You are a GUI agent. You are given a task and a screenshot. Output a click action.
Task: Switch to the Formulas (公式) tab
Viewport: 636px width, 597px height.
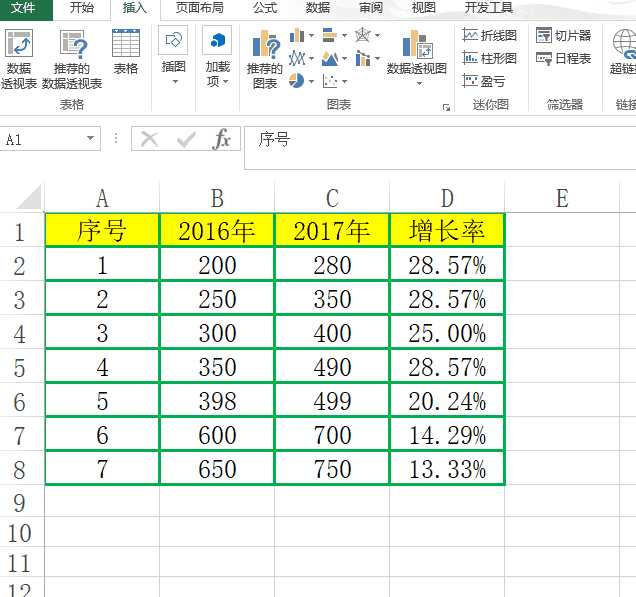(265, 8)
